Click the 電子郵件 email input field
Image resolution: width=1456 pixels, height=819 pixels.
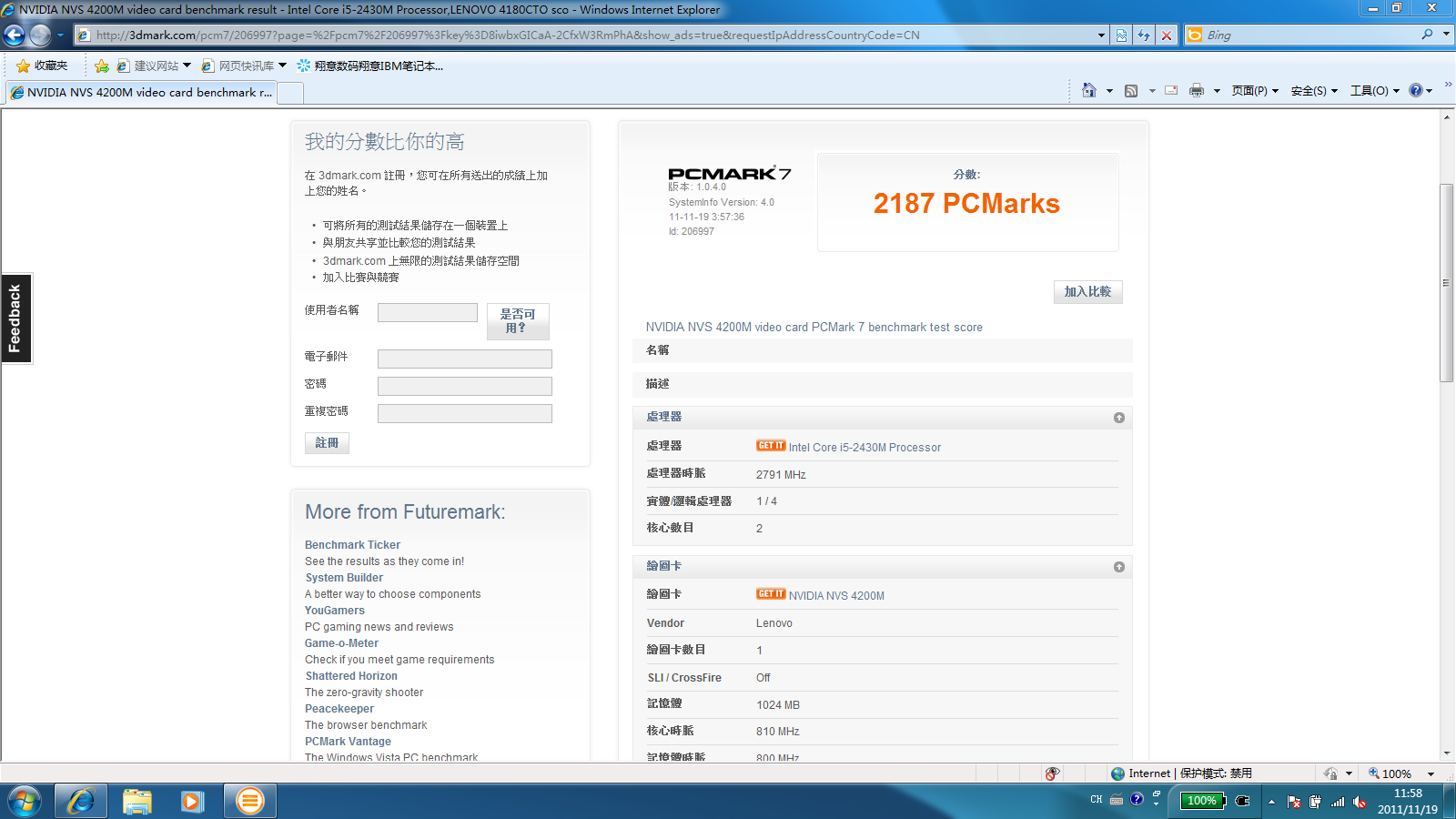point(465,359)
